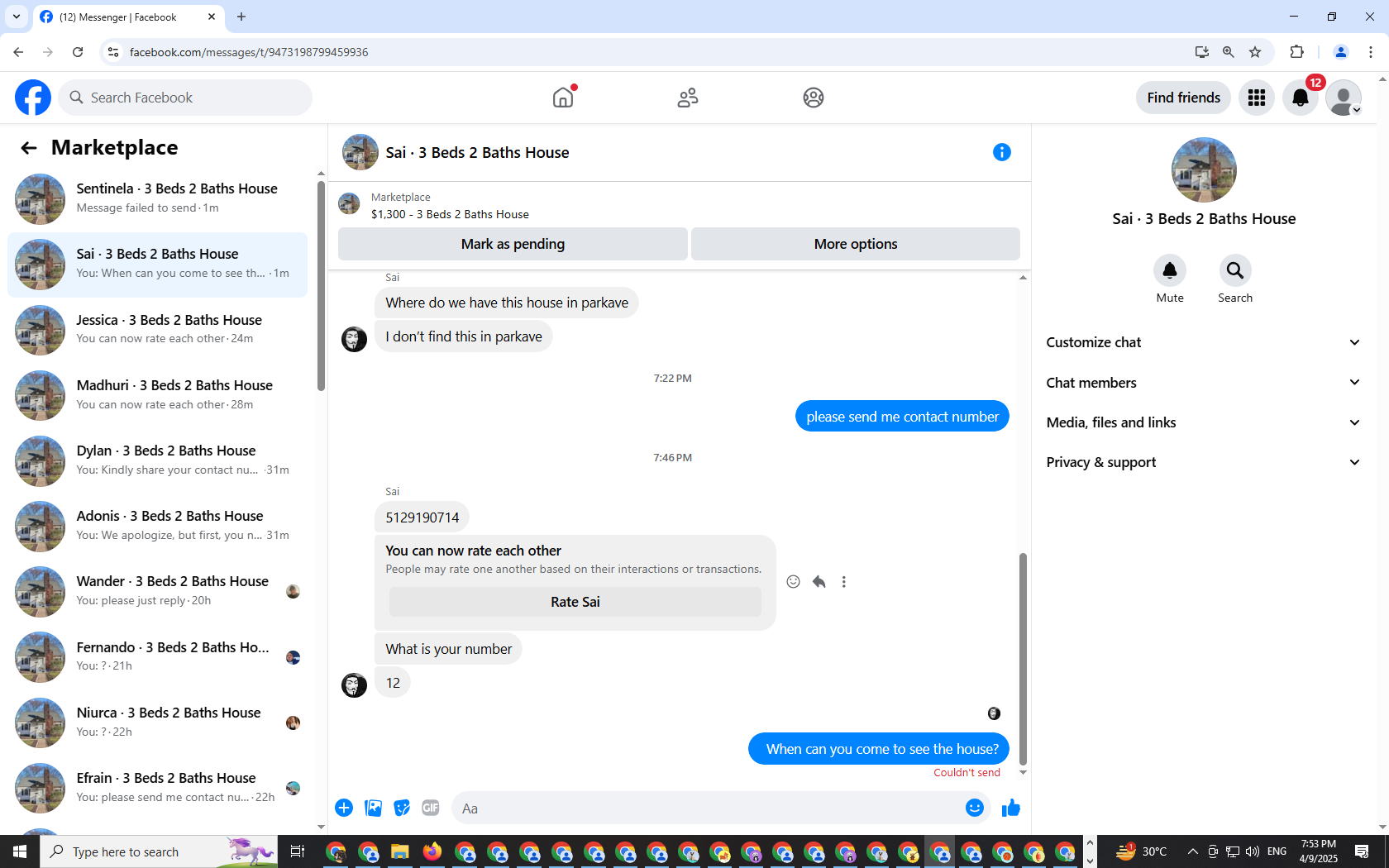This screenshot has width=1389, height=868.
Task: Select the Jessica 3 Beds 2 Baths conversation
Action: point(157,330)
